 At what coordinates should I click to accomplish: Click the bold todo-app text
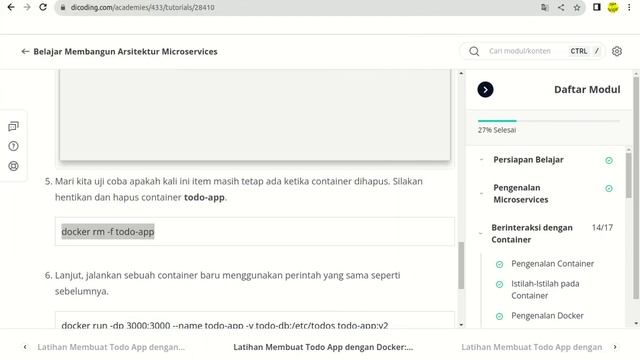coord(204,197)
